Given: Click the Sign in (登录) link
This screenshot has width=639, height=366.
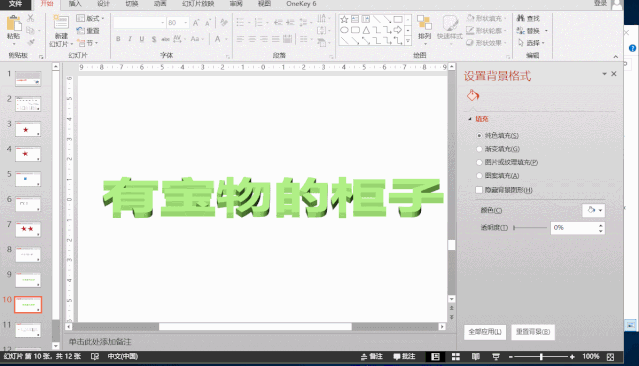Looking at the screenshot, I should (x=600, y=3).
